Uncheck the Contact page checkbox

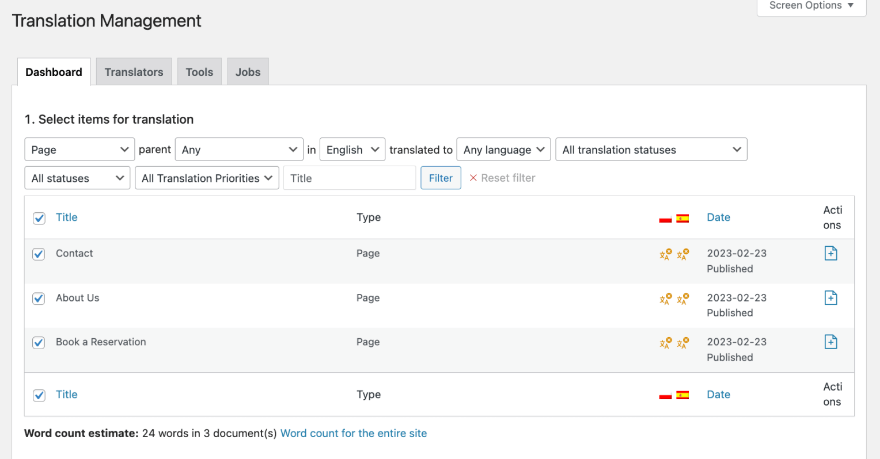point(39,254)
